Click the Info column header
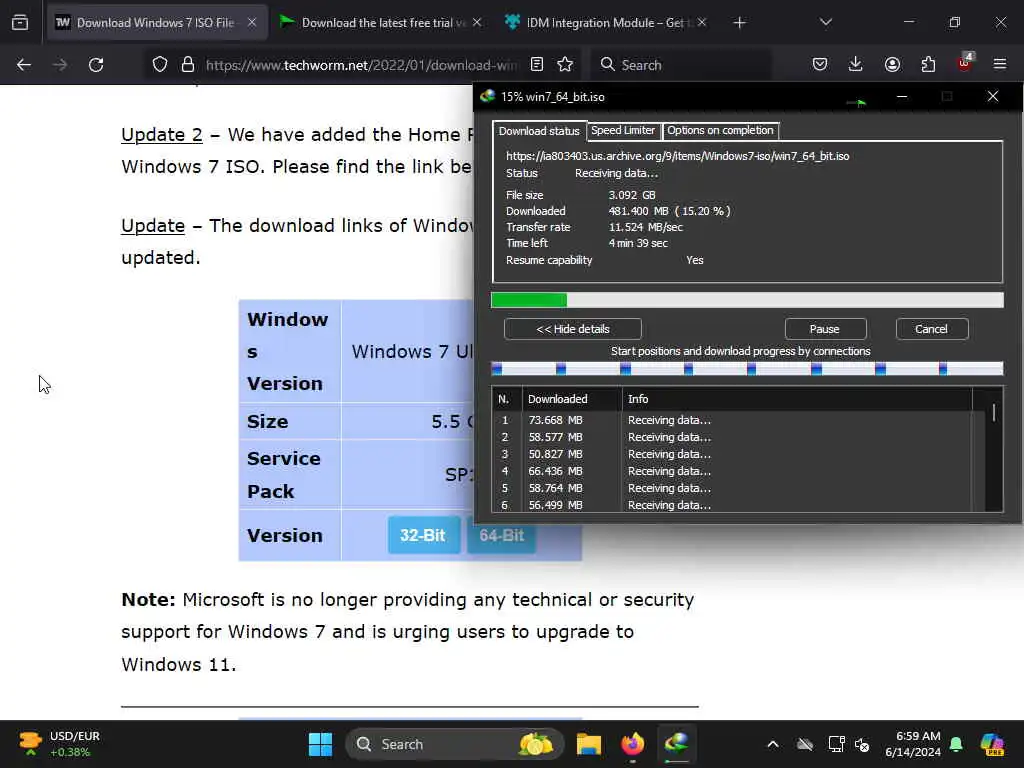1024x768 pixels. pos(797,399)
